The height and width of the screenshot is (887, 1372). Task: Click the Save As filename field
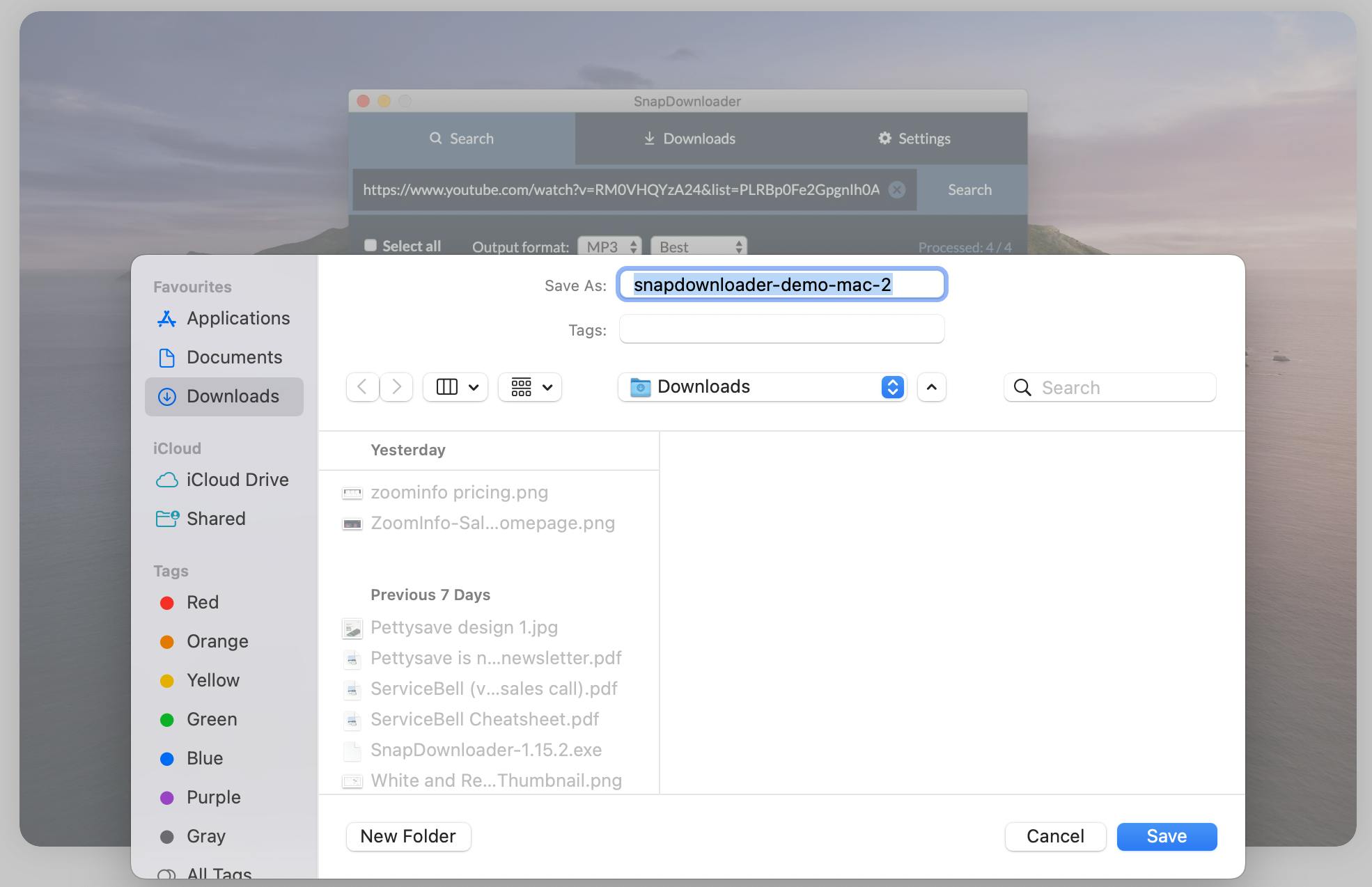(781, 284)
